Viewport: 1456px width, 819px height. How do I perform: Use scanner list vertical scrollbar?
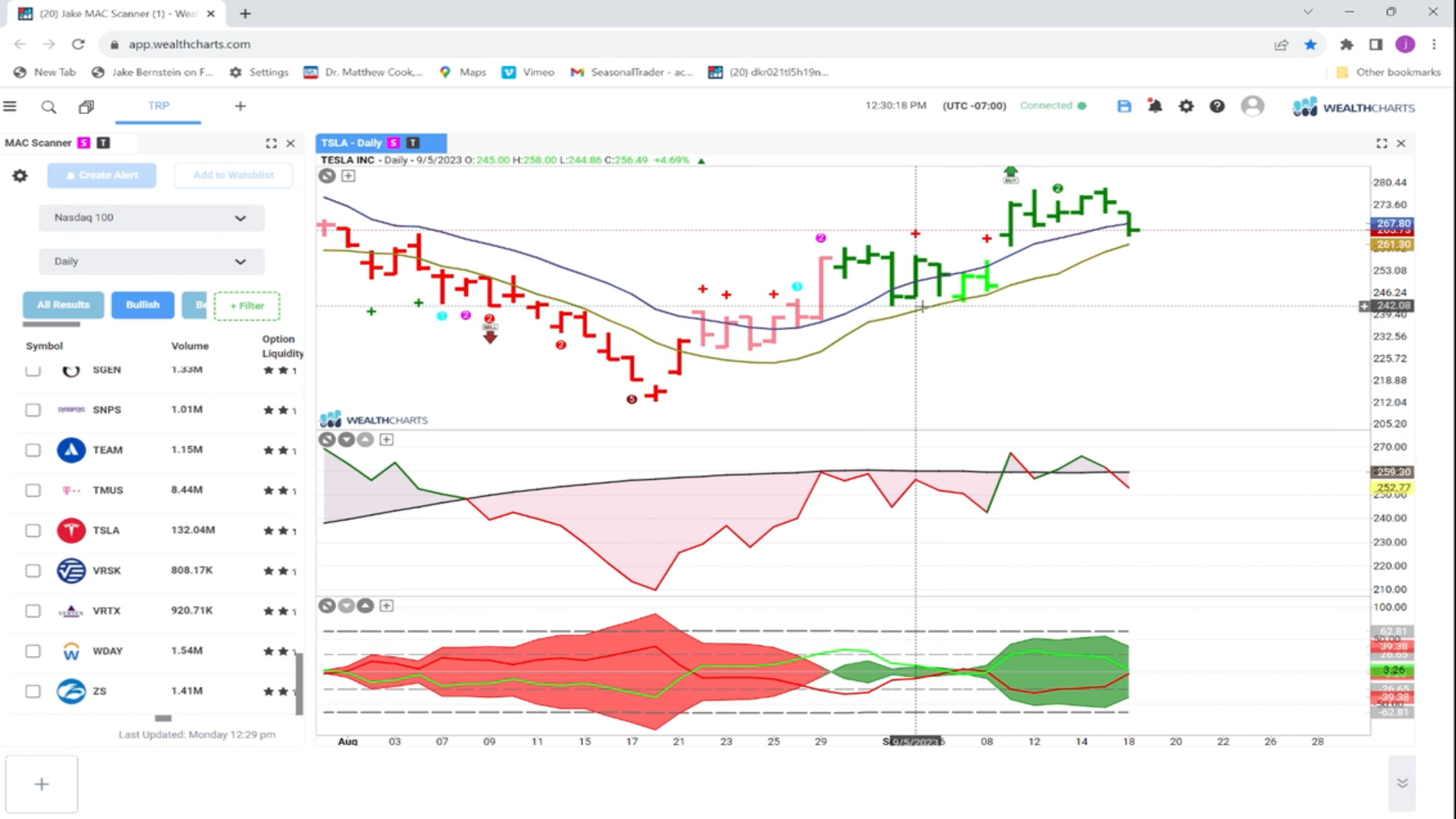(299, 683)
